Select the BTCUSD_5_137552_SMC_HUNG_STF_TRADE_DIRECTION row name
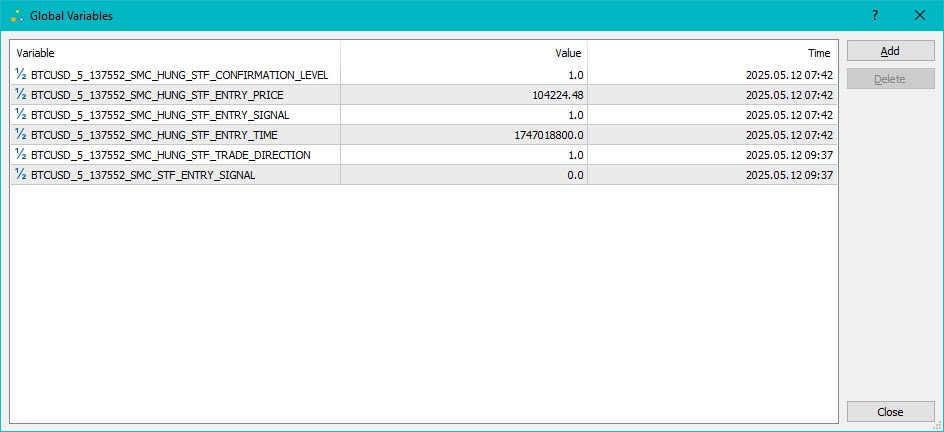 [x=170, y=155]
